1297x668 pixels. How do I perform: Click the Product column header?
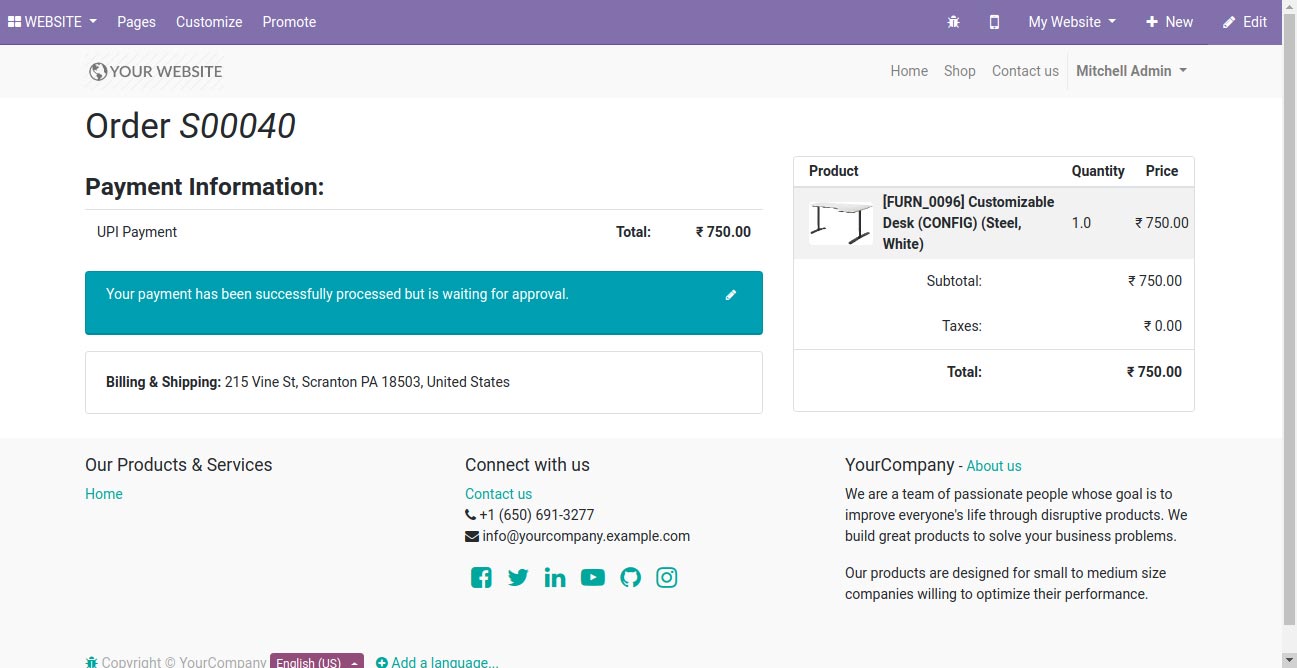click(834, 171)
